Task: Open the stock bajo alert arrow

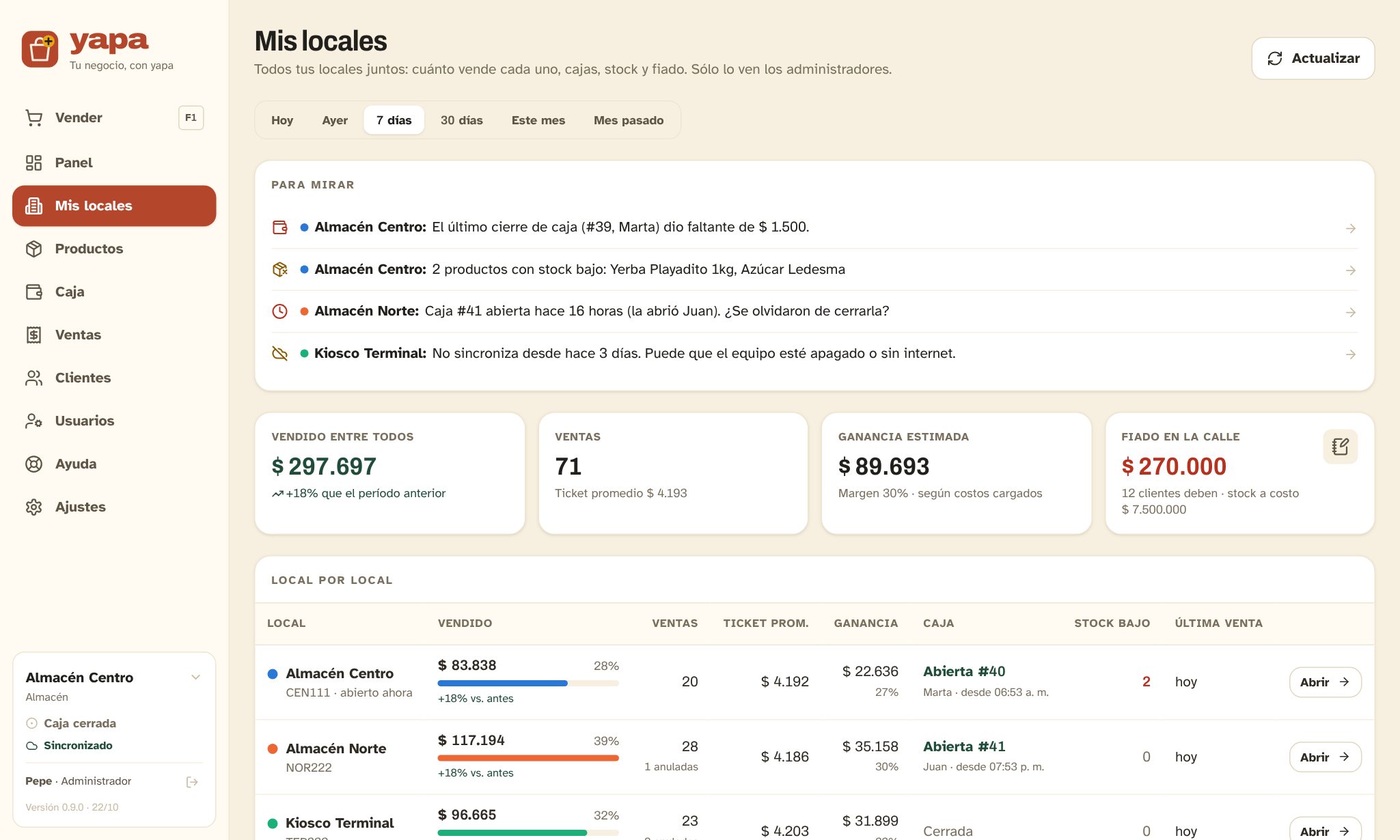Action: click(1351, 270)
